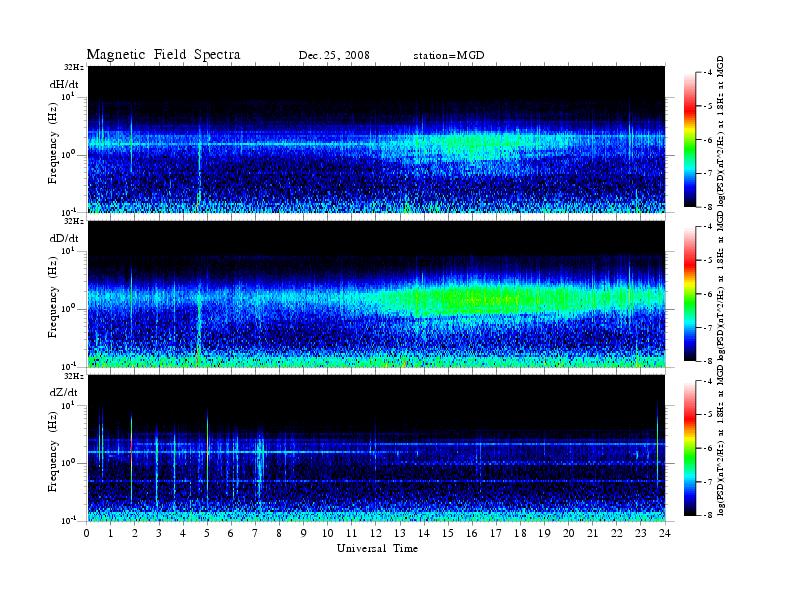Click the dZ/dt spectrogram plot
This screenshot has width=792, height=612.
click(x=376, y=448)
